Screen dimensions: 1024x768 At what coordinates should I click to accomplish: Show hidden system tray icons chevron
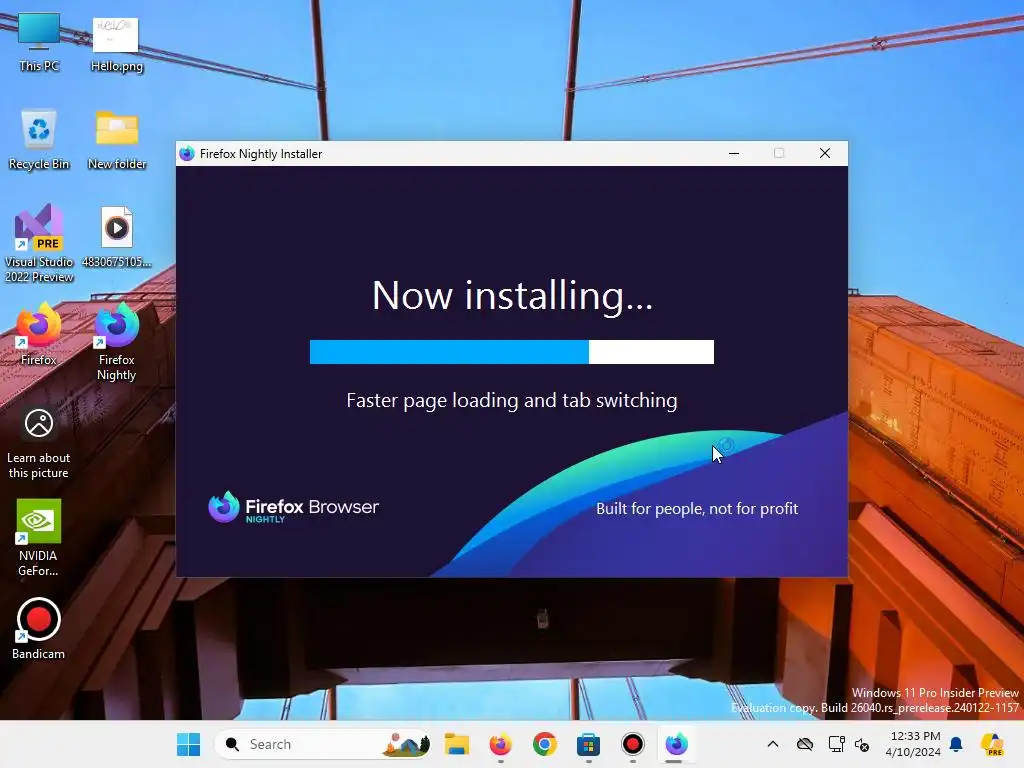[773, 744]
